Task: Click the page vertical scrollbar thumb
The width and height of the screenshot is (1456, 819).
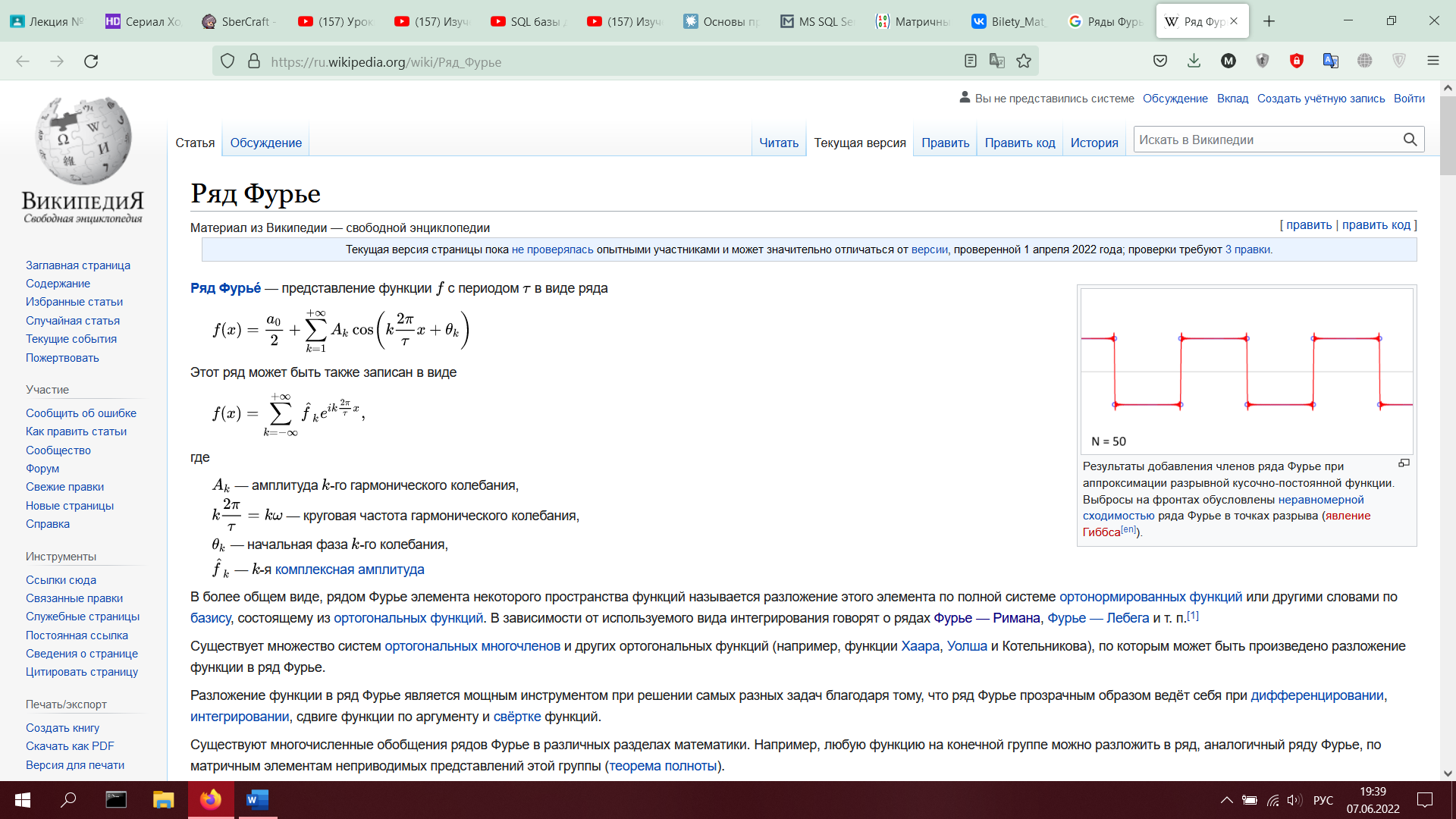Action: coord(1448,136)
